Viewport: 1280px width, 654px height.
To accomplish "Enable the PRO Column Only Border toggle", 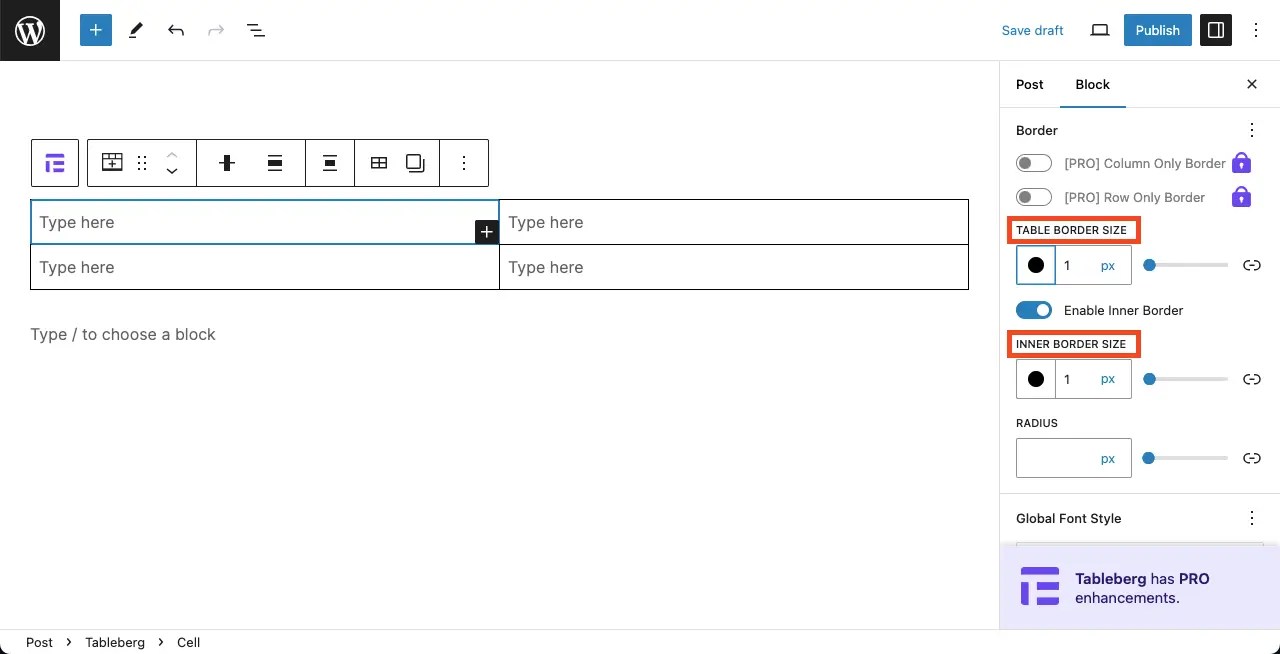I will click(x=1034, y=162).
